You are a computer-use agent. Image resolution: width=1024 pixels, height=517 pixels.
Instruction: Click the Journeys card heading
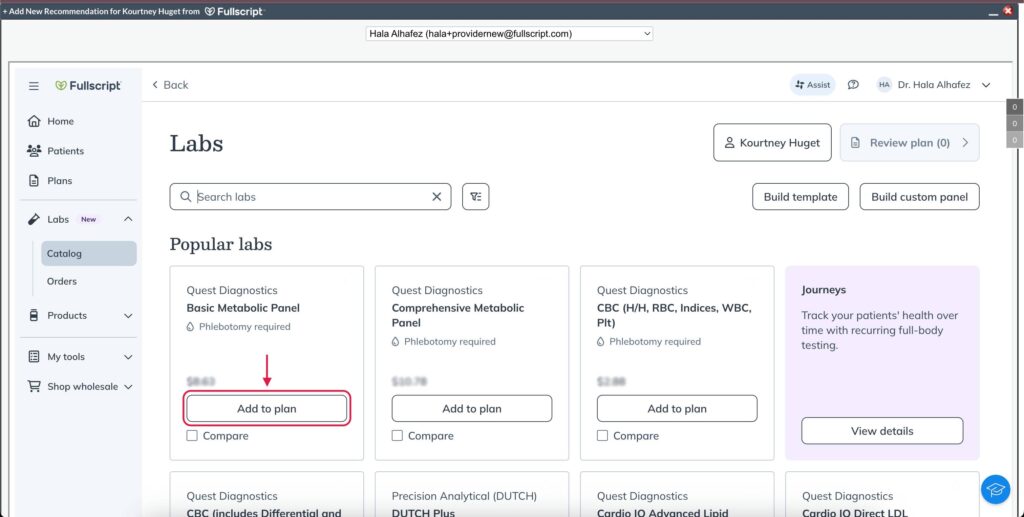(x=824, y=289)
